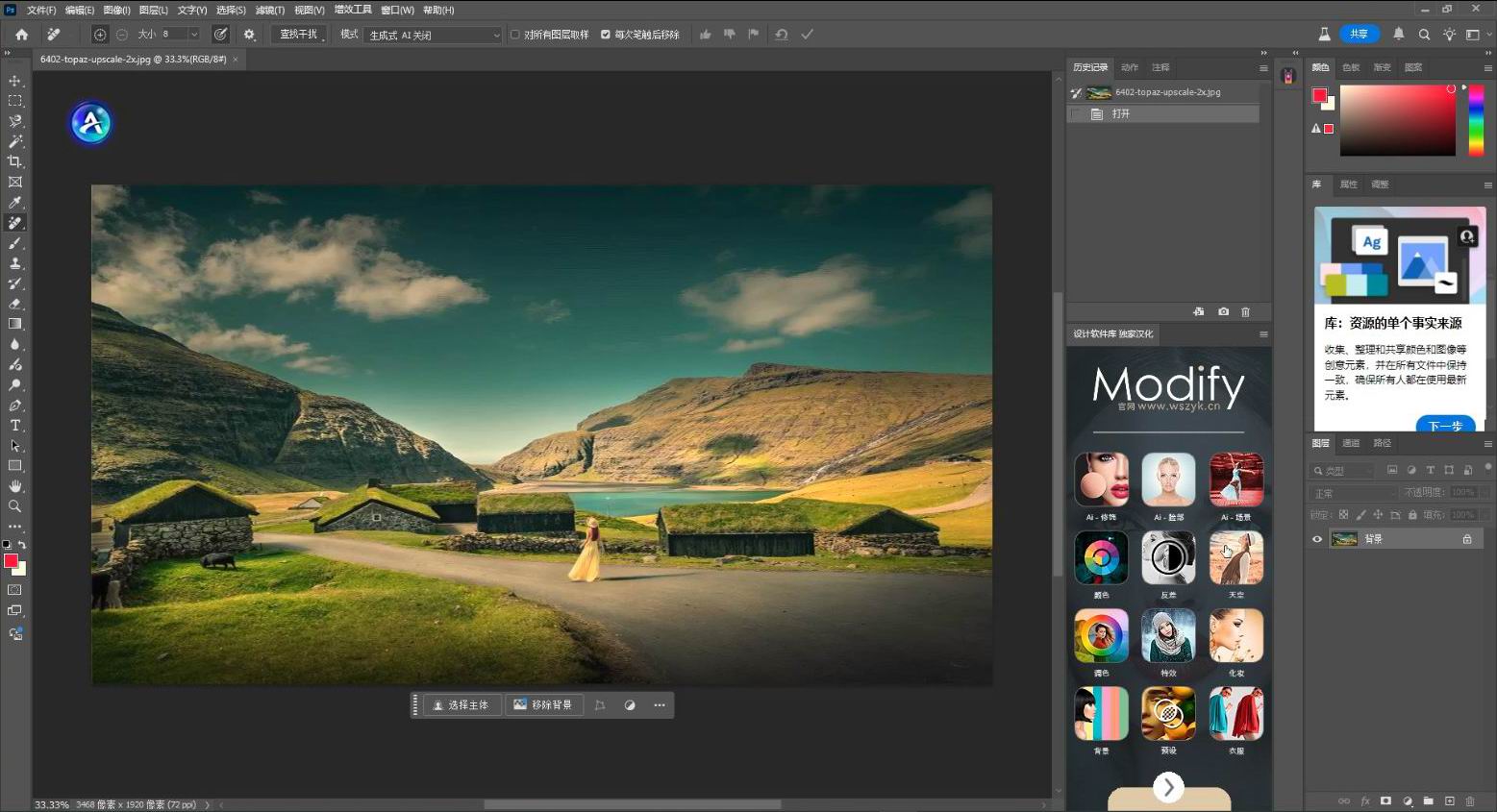Close the 6402-topaz-upscale-2x.jpg document tab
Screen dimensions: 1497x812
click(236, 60)
